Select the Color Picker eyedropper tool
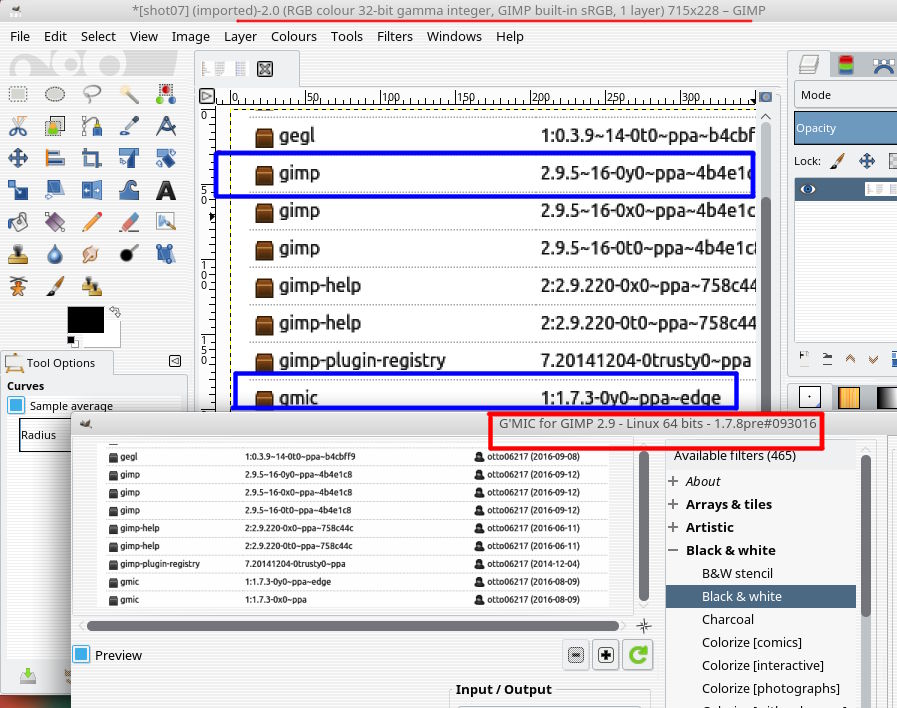Viewport: 897px width, 708px height. coord(129,126)
